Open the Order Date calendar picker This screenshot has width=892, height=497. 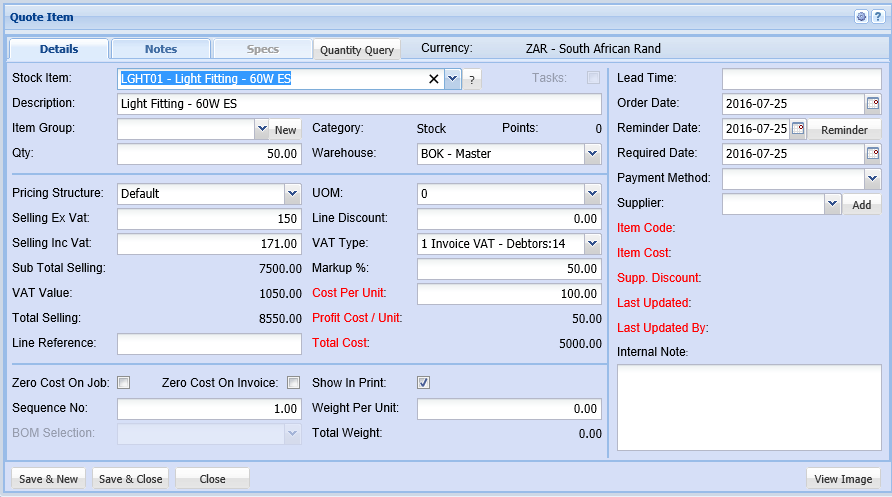(872, 103)
